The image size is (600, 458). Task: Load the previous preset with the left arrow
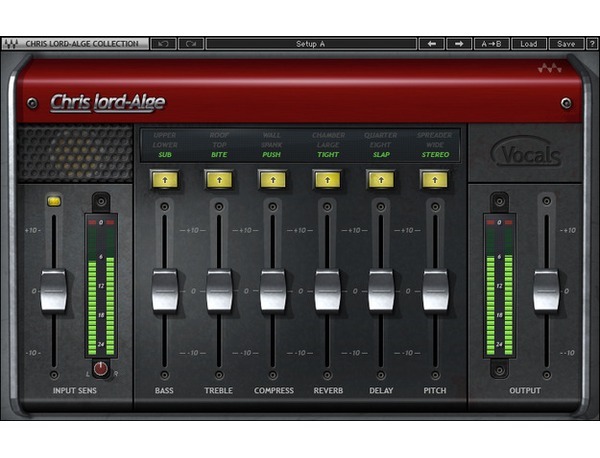(432, 44)
